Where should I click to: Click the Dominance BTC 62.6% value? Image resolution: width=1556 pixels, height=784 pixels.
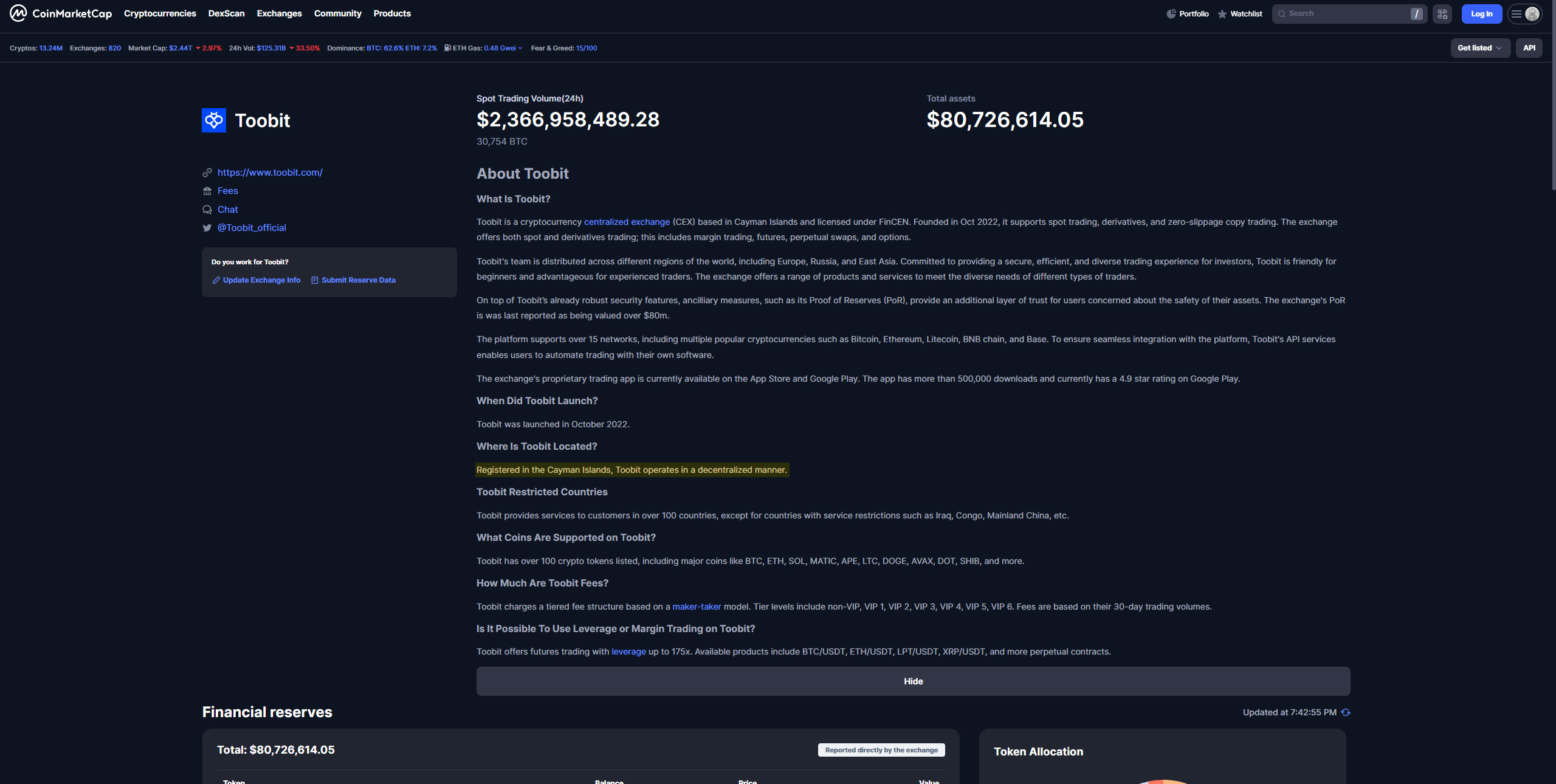[x=385, y=48]
